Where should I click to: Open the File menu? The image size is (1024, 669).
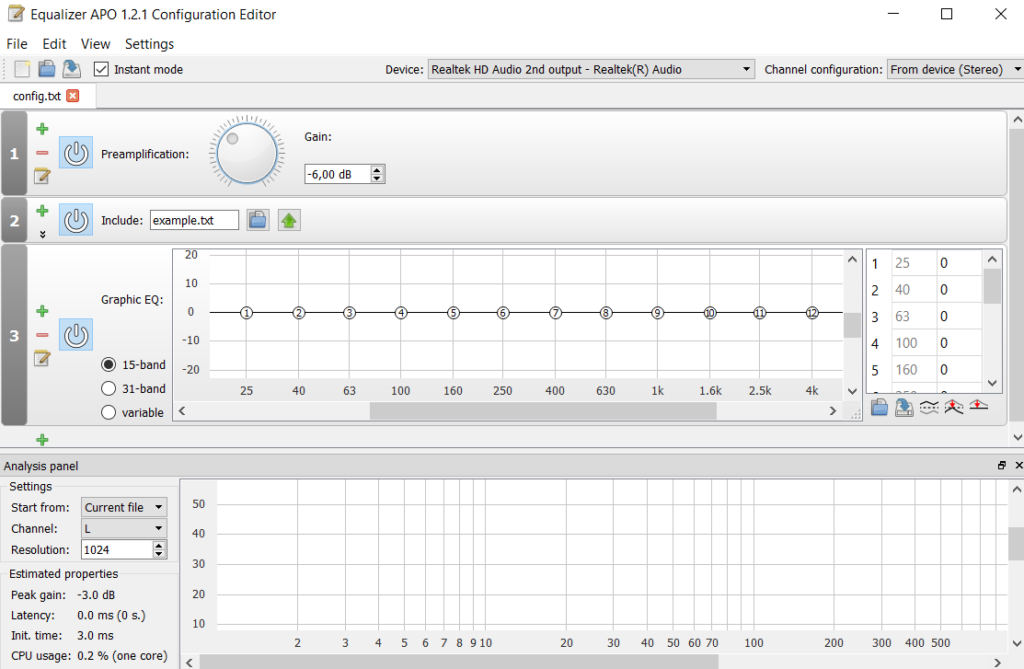pyautogui.click(x=17, y=44)
